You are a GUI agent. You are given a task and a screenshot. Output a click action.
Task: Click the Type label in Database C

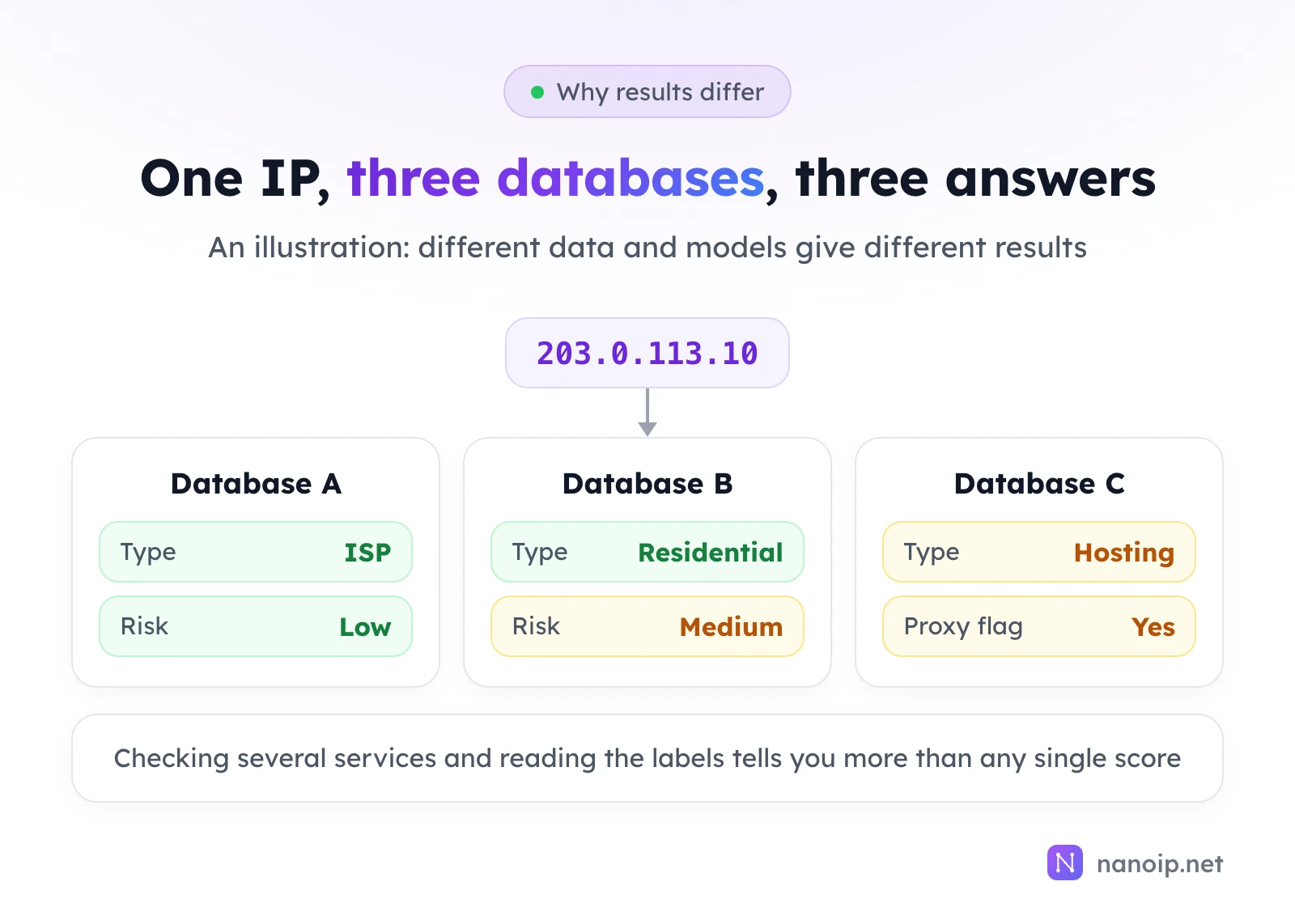click(932, 553)
